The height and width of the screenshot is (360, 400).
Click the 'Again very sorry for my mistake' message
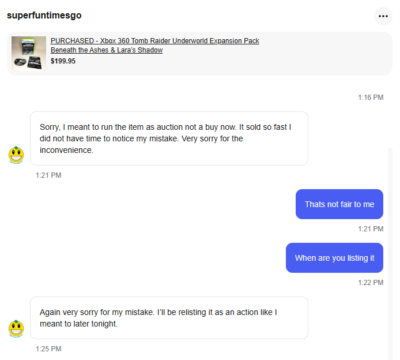point(169,318)
